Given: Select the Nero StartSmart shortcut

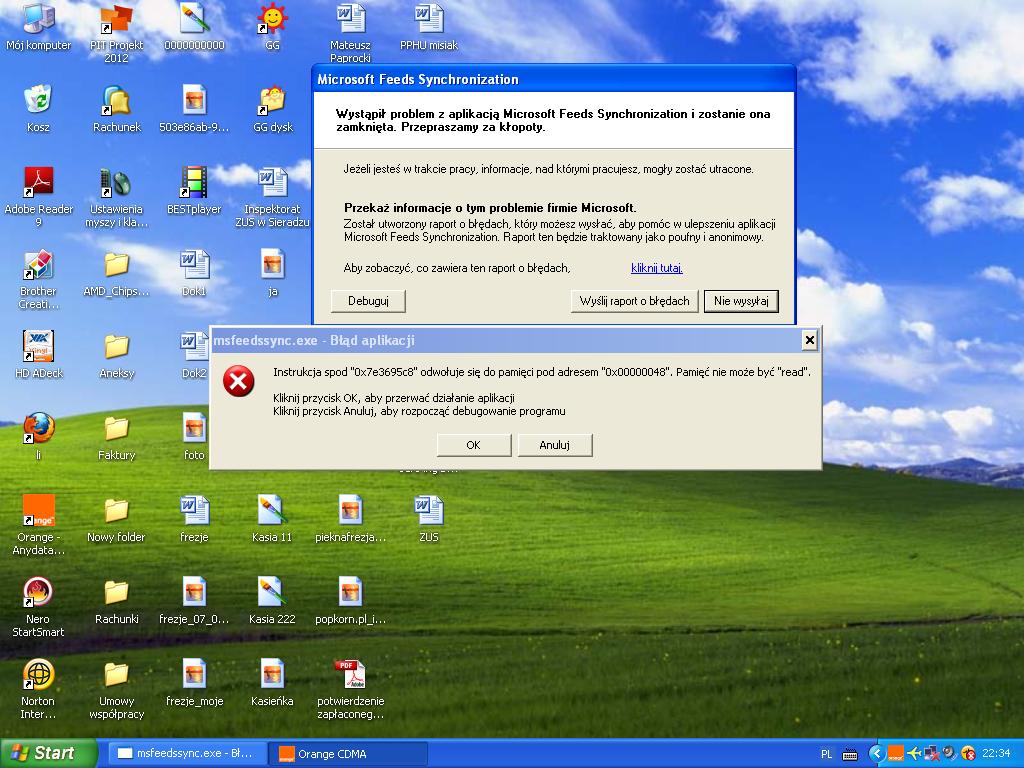Looking at the screenshot, I should (39, 607).
